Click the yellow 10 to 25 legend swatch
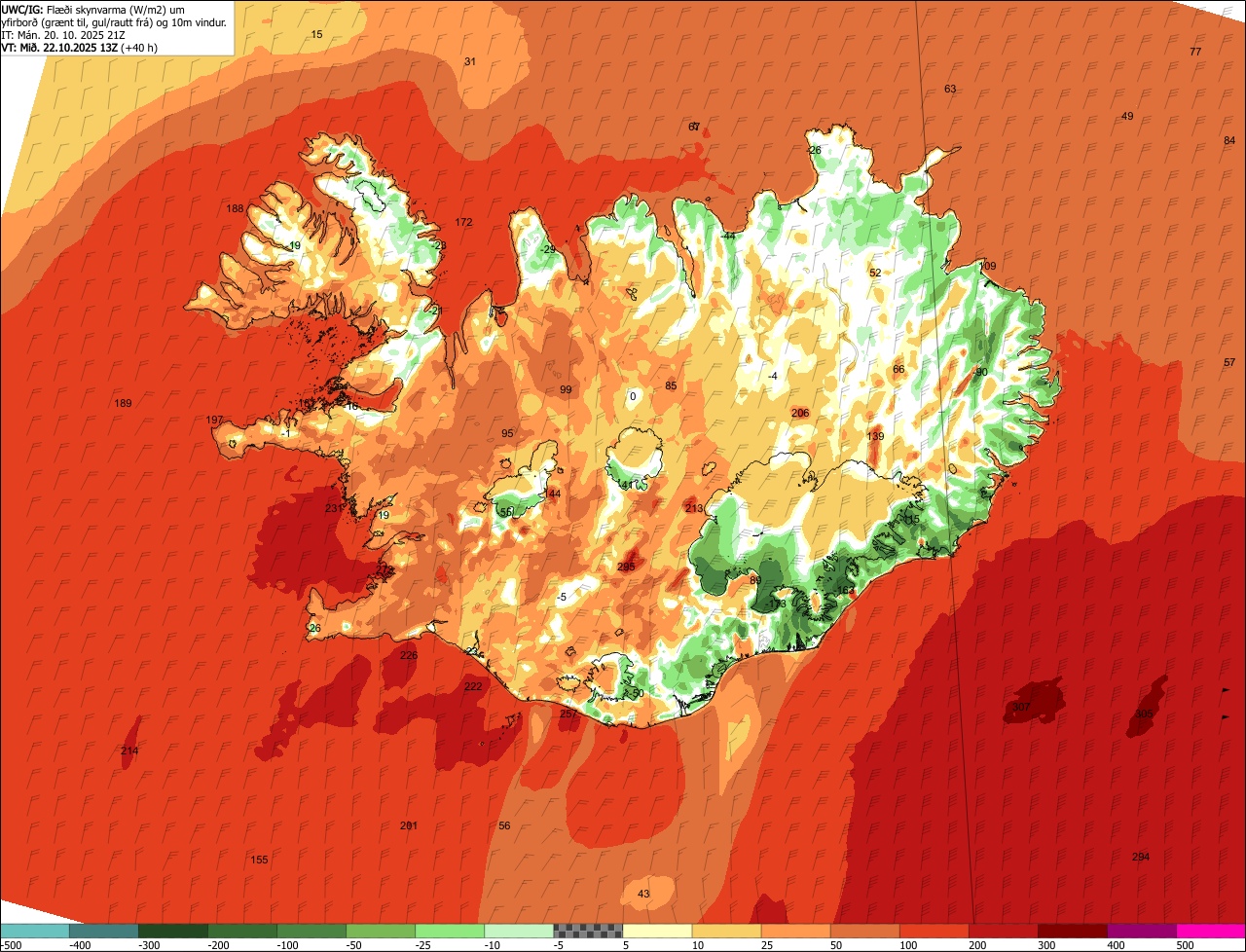The height and width of the screenshot is (952, 1246). point(726,931)
